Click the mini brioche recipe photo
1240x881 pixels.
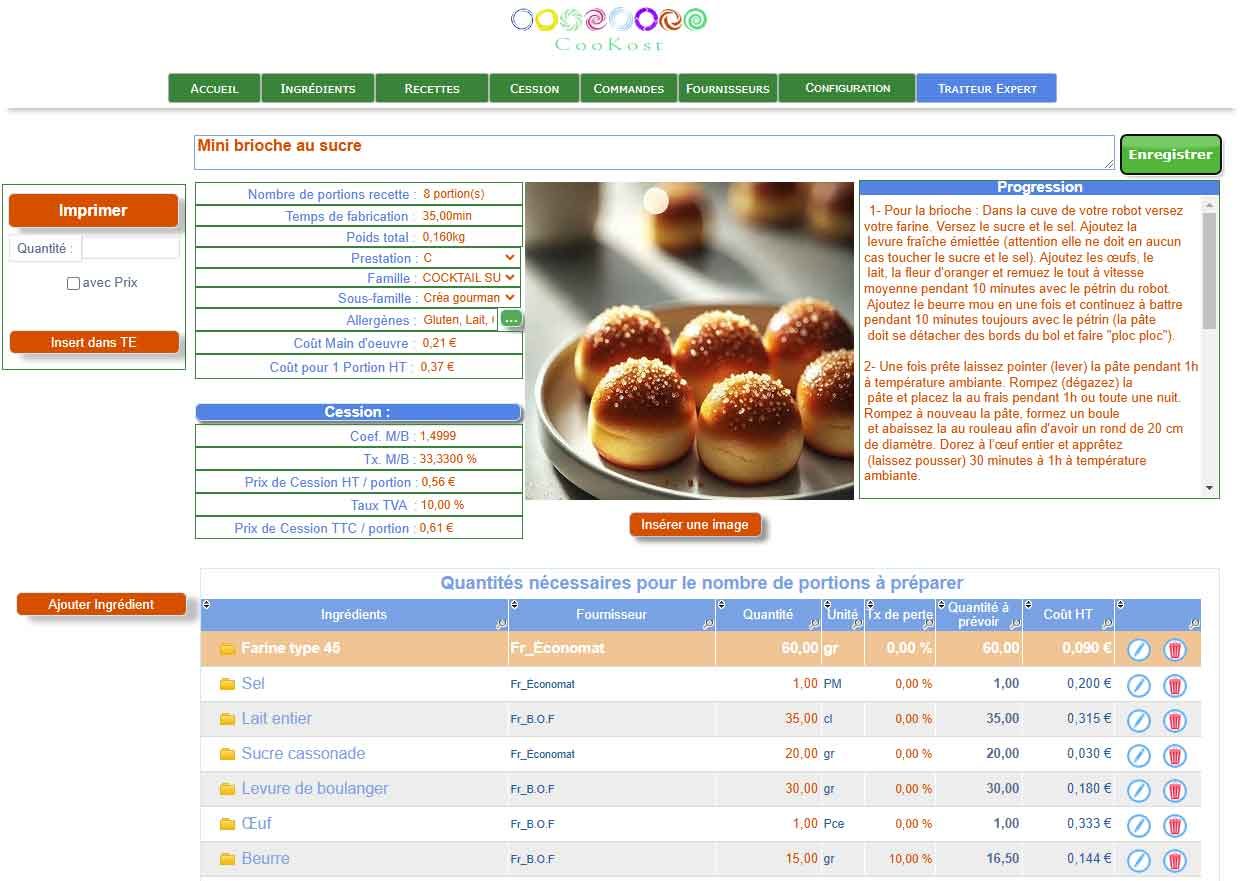click(x=689, y=340)
